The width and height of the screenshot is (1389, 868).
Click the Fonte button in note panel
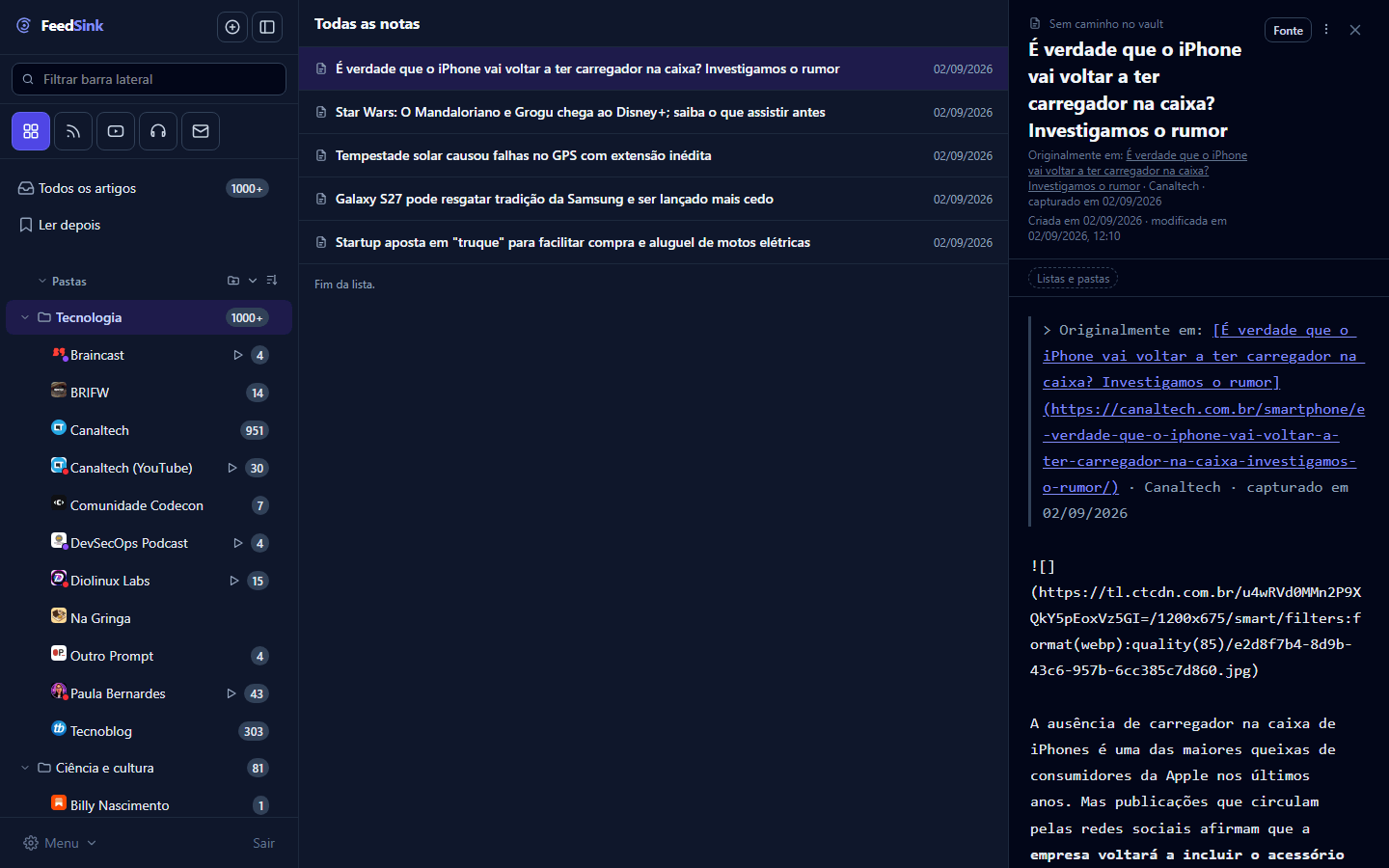[1288, 30]
